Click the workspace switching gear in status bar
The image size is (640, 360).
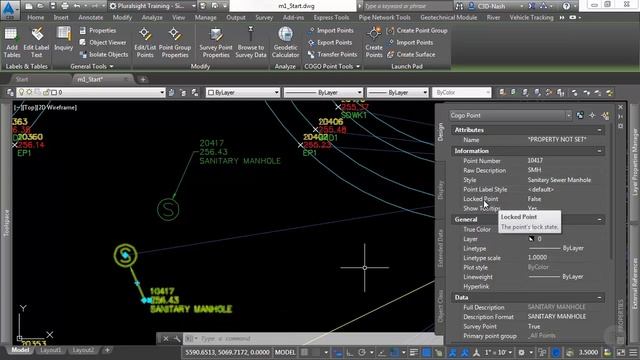(521, 352)
